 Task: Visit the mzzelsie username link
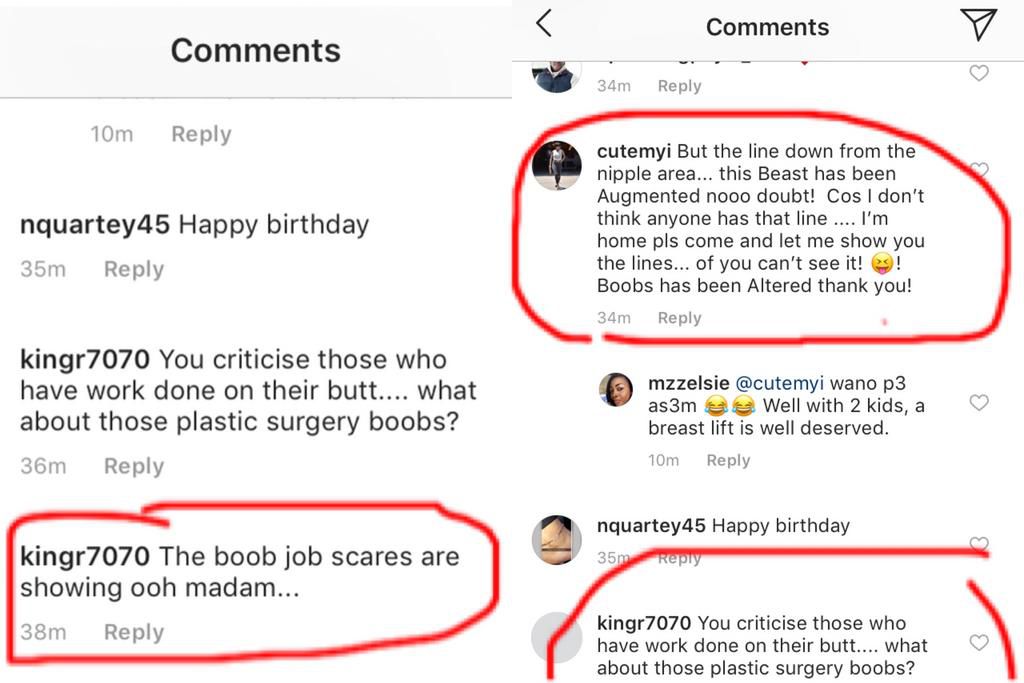click(x=688, y=382)
